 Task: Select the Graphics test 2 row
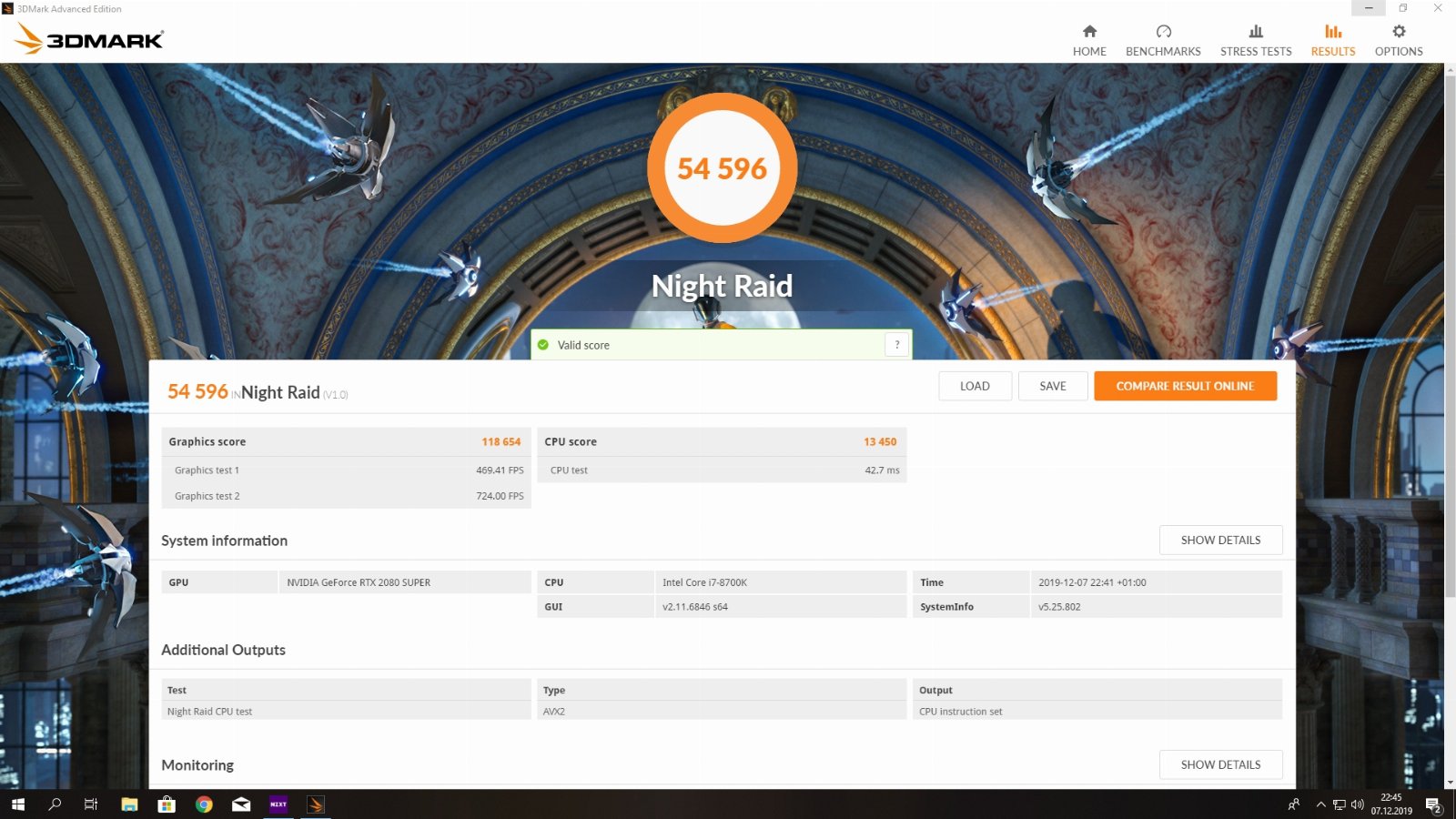click(347, 496)
